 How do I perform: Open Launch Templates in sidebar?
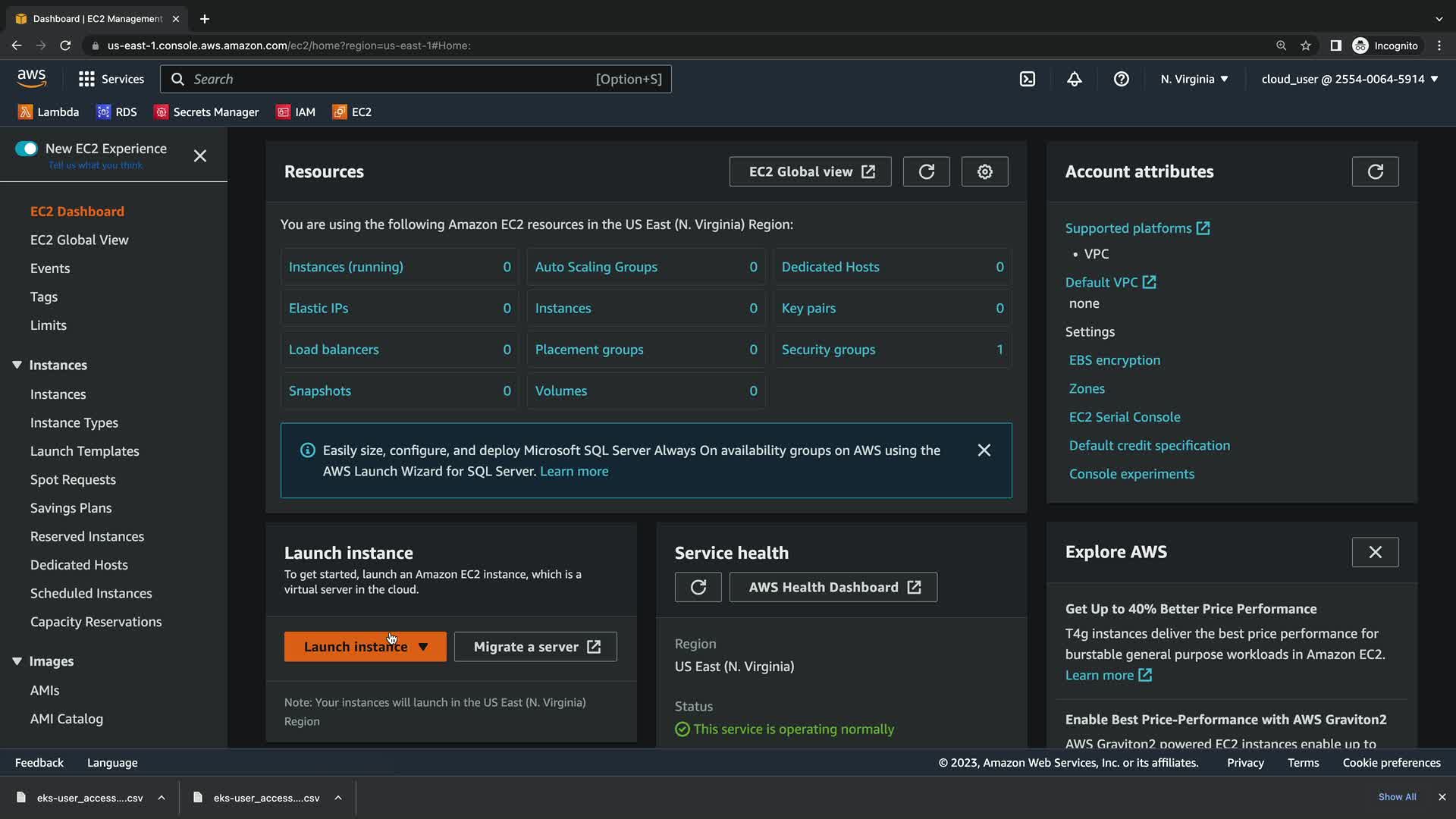[x=85, y=451]
